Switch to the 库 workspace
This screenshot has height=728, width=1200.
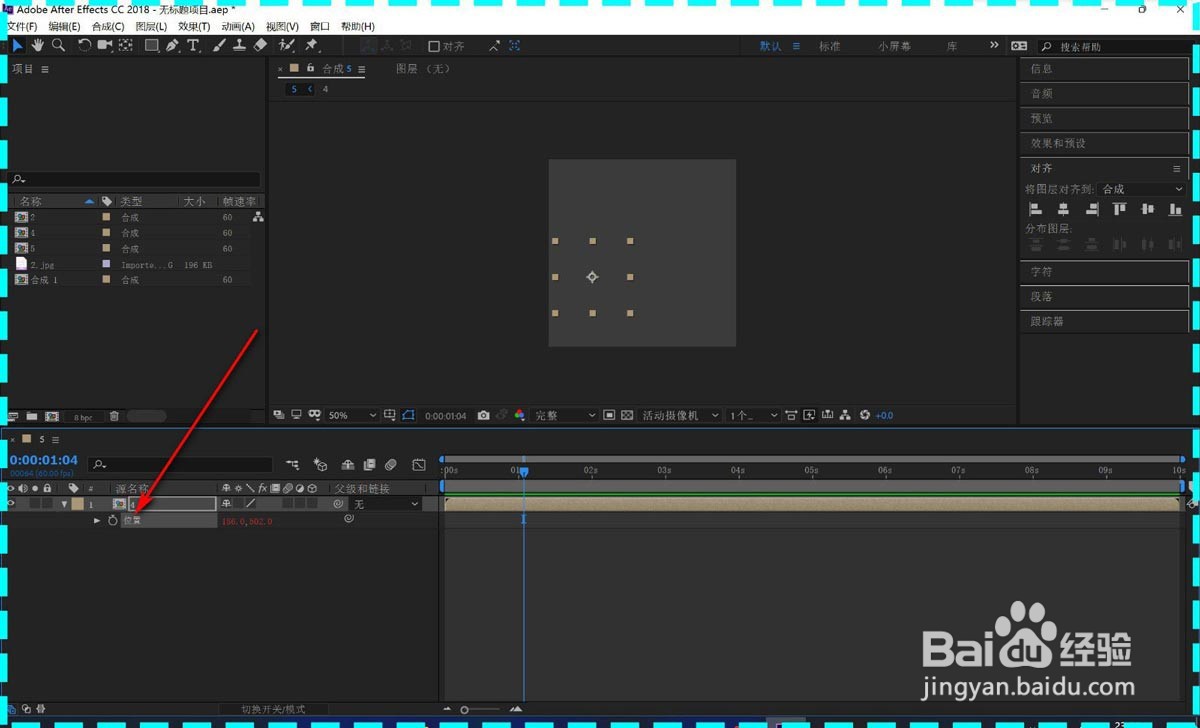[952, 46]
